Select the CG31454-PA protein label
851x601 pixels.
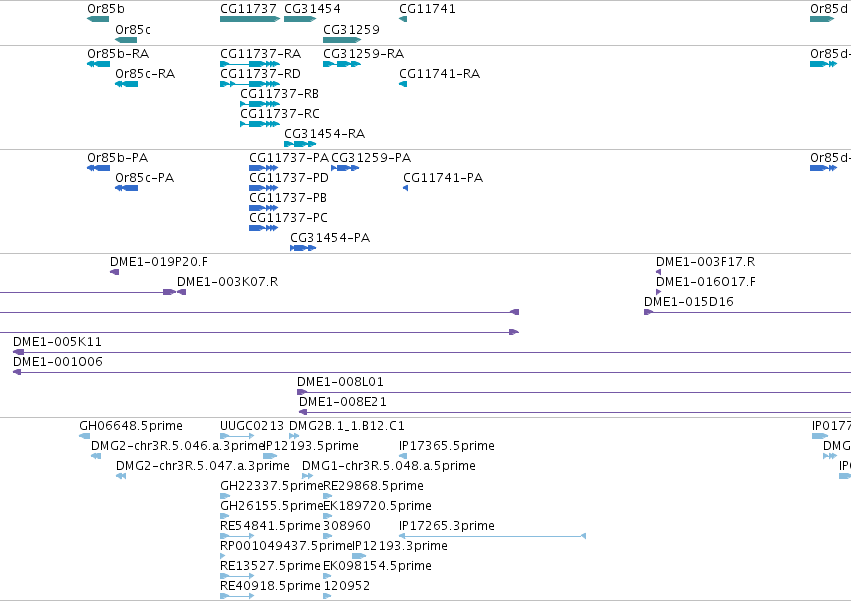point(330,238)
